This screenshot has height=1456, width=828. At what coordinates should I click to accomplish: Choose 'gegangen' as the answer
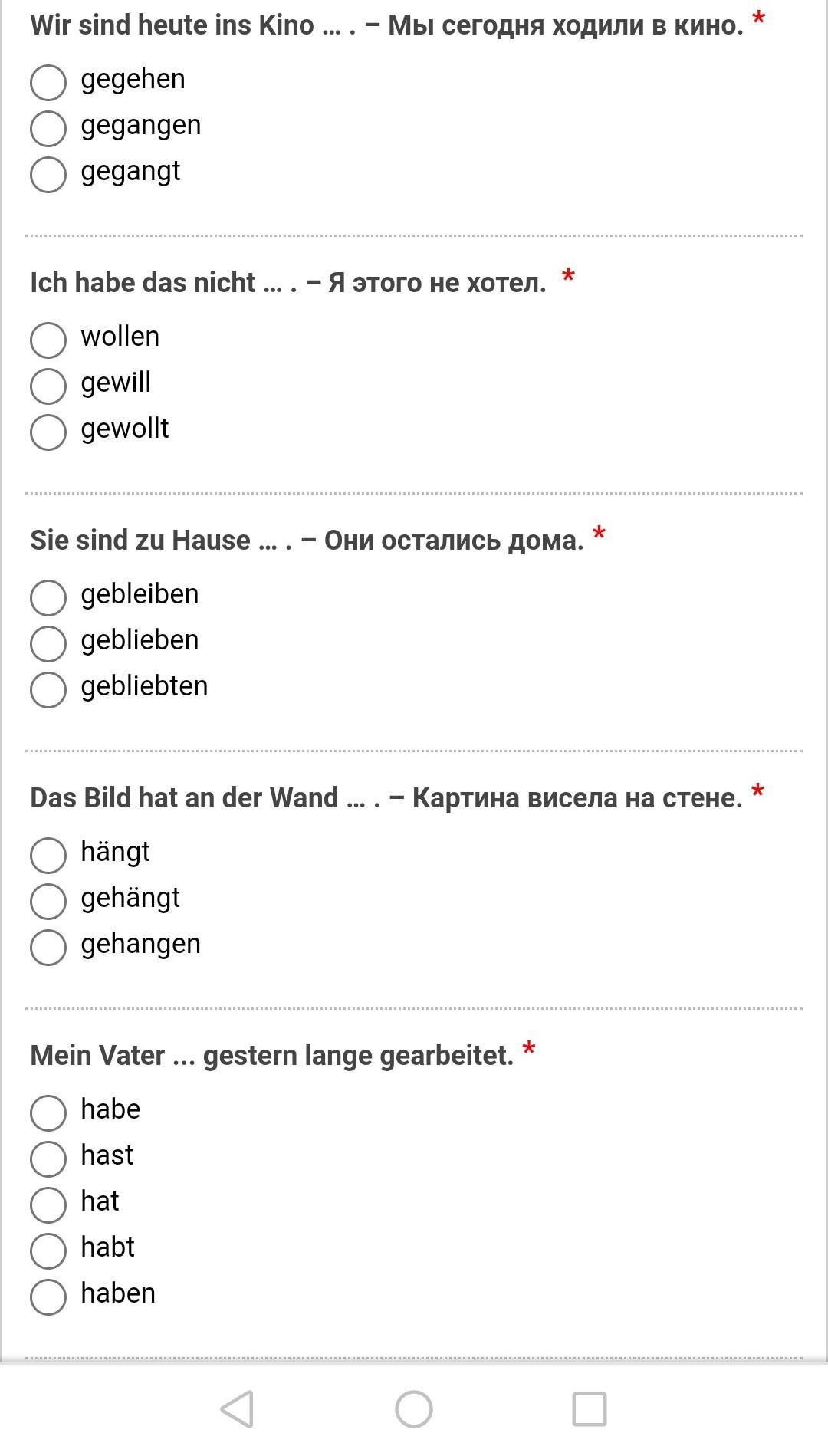48,128
